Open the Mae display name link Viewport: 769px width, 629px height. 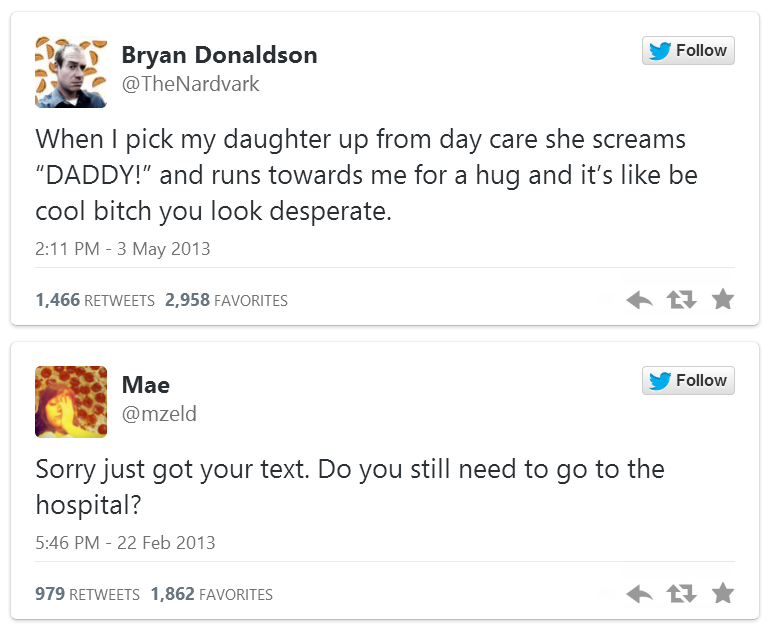146,385
